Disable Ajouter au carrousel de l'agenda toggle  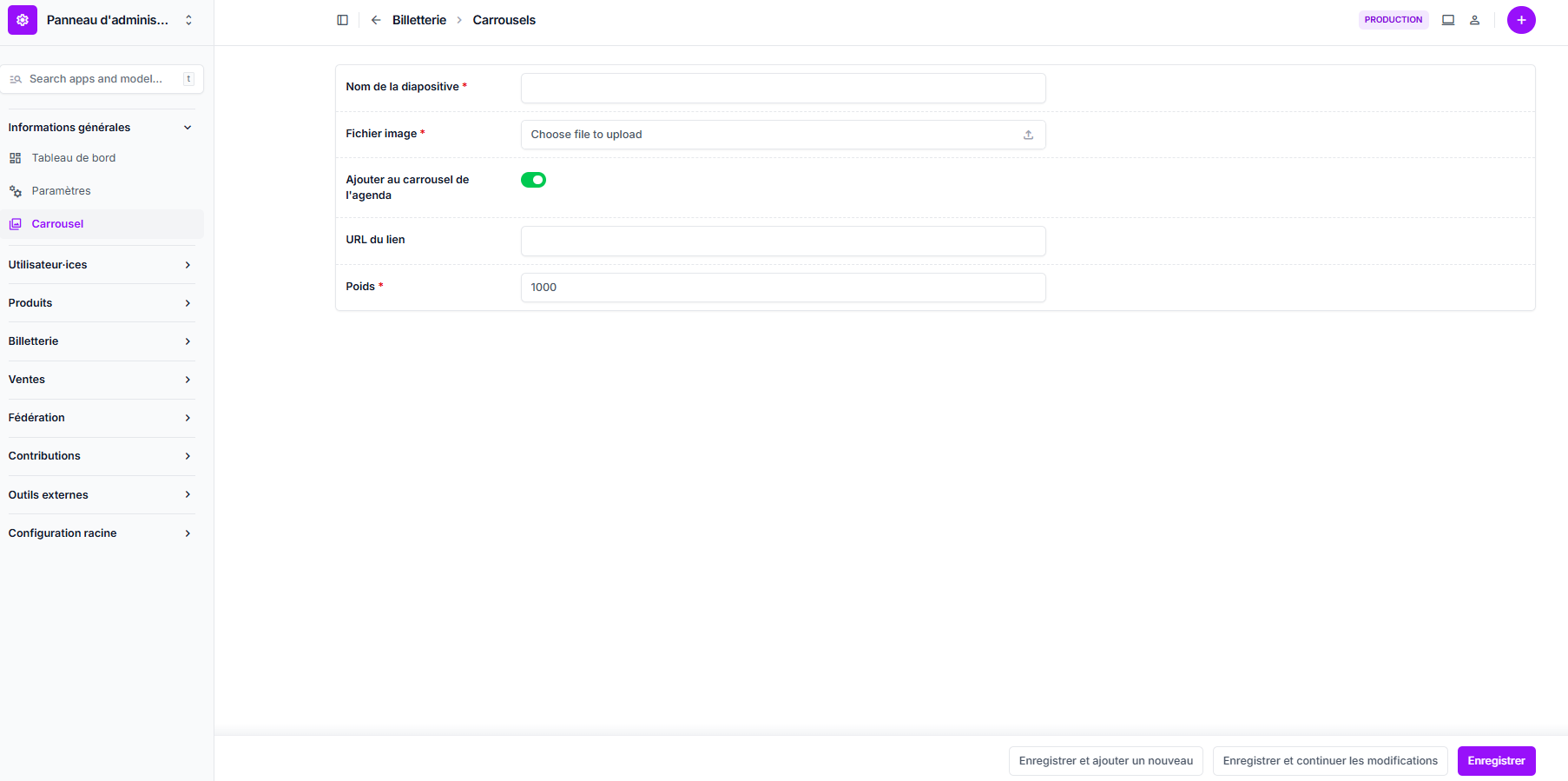click(x=533, y=180)
